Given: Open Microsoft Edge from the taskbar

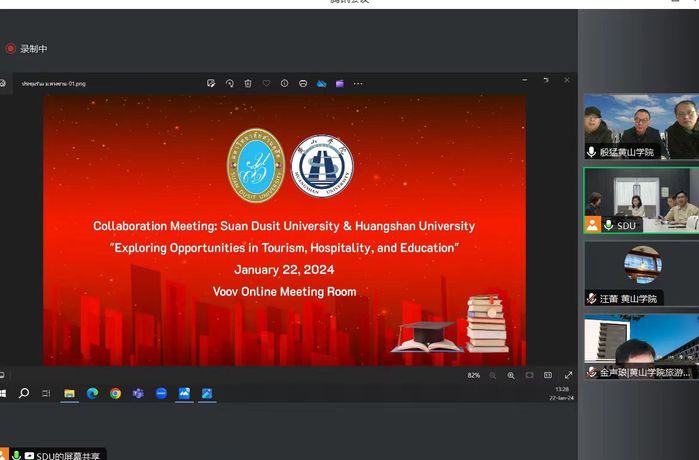Looking at the screenshot, I should point(92,393).
